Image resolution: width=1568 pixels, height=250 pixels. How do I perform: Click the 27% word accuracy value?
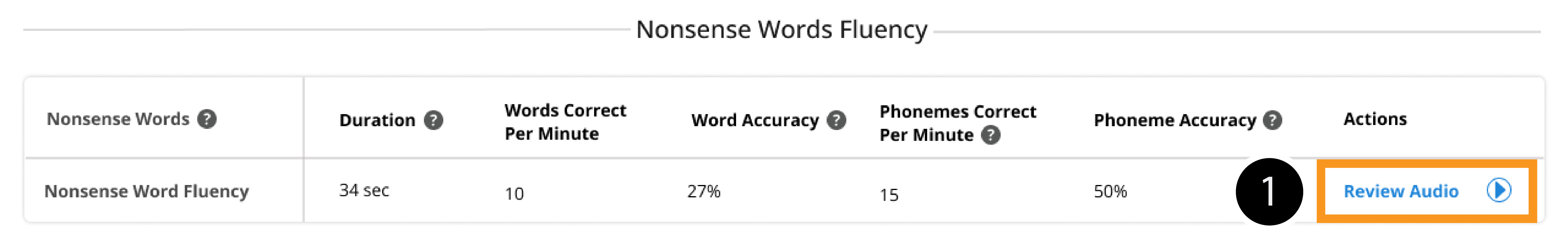(704, 191)
